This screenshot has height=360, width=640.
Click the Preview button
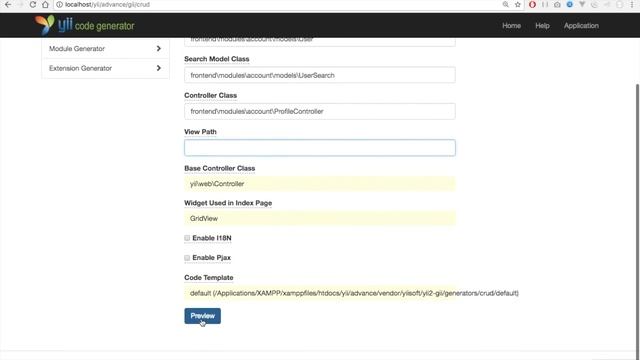tap(202, 316)
